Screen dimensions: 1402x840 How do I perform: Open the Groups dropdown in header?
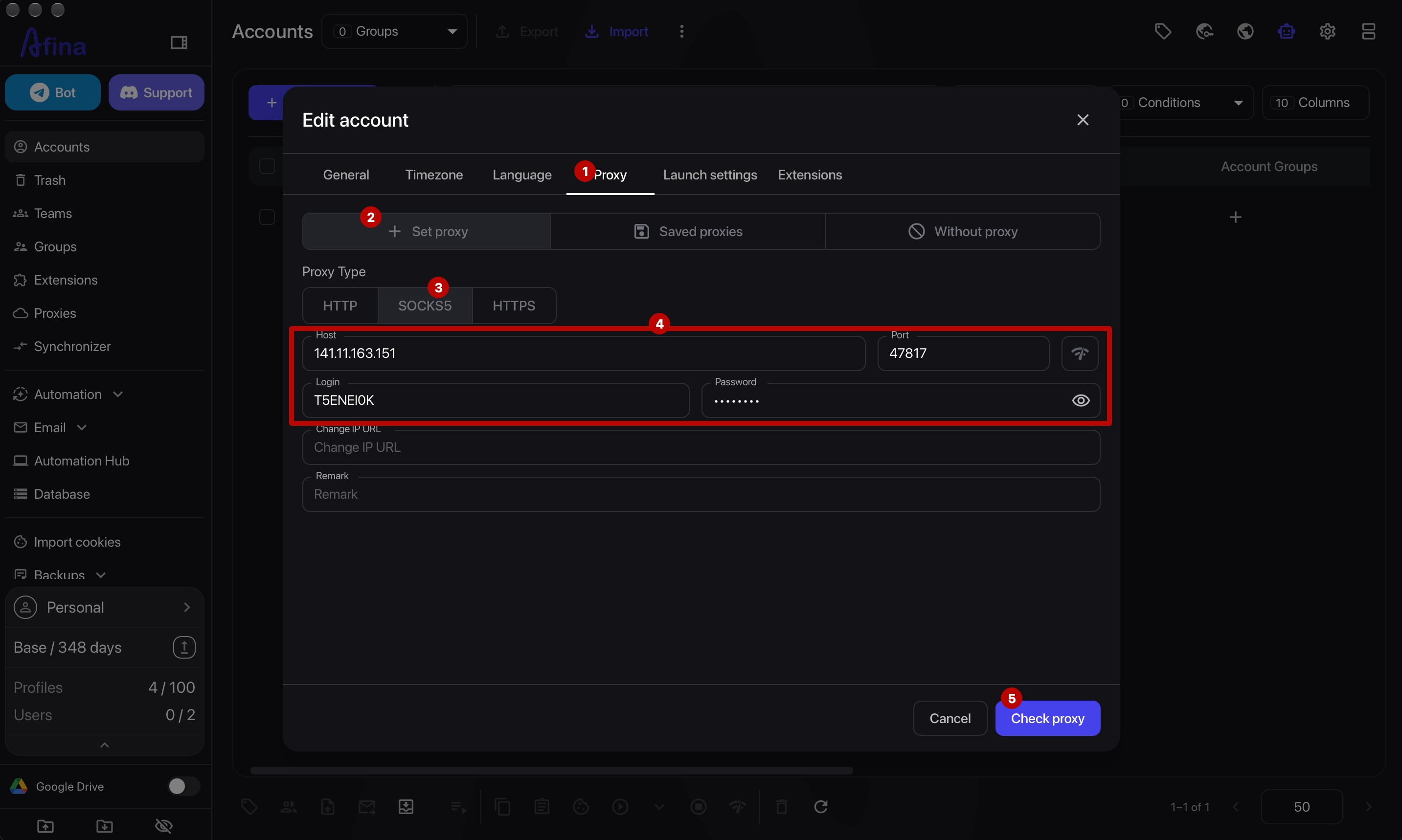point(395,31)
